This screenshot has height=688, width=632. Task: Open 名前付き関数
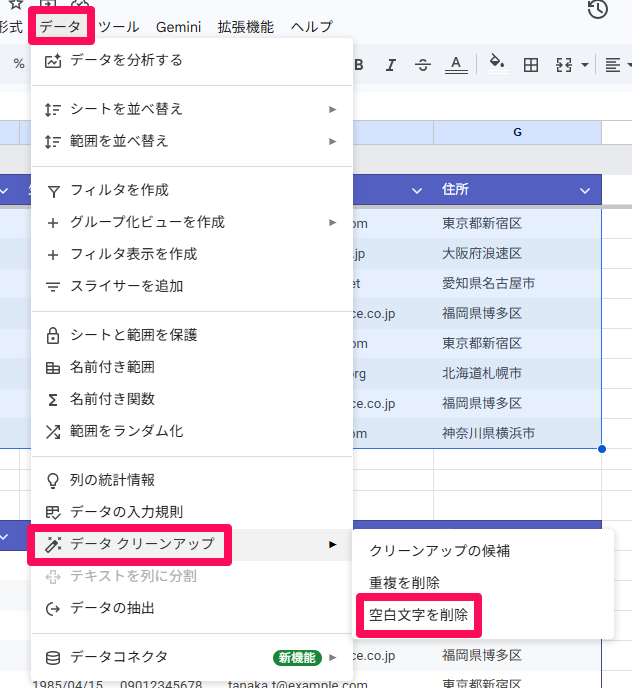[x=192, y=400]
